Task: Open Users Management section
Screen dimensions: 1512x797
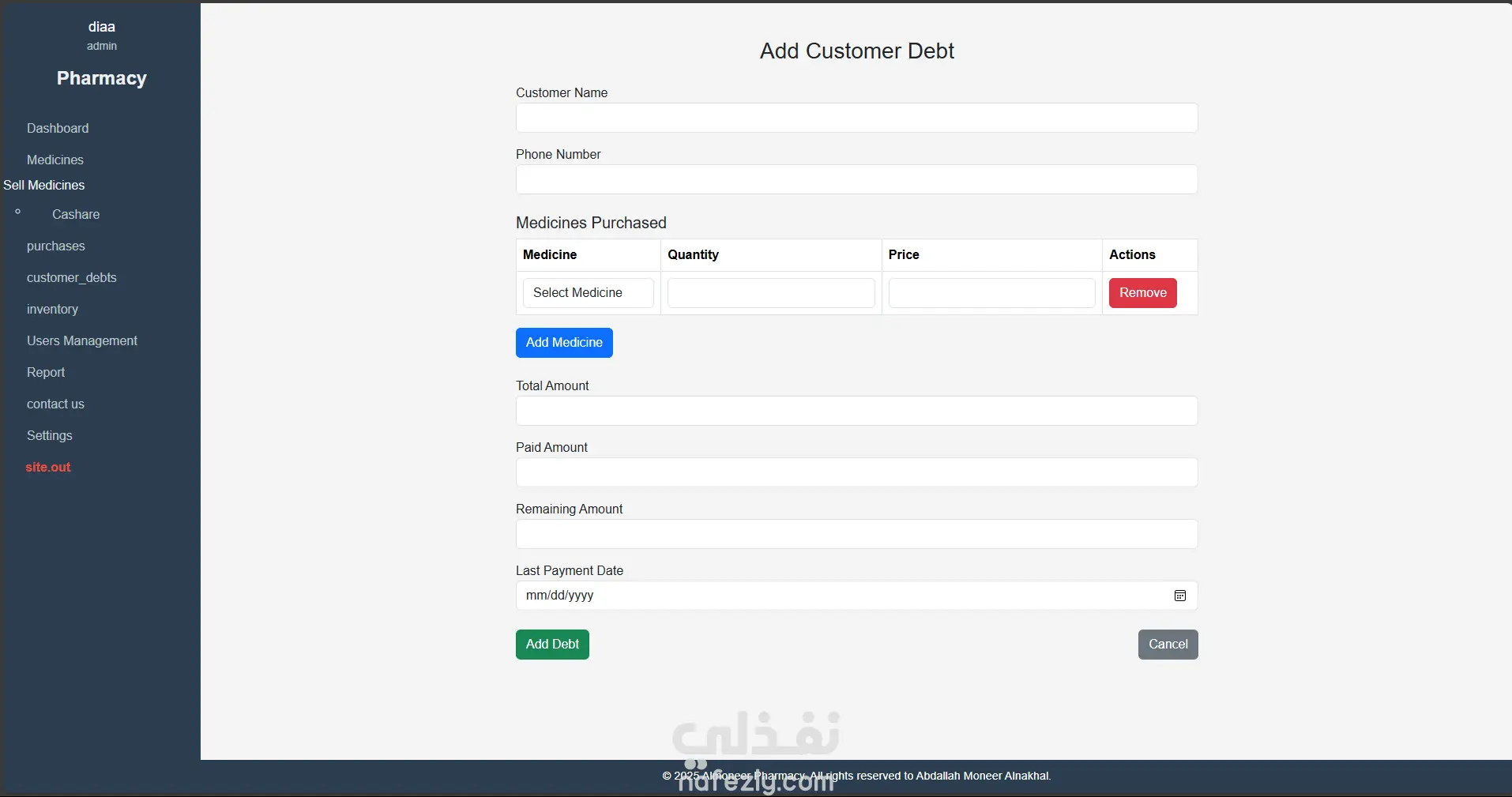Action: point(82,340)
